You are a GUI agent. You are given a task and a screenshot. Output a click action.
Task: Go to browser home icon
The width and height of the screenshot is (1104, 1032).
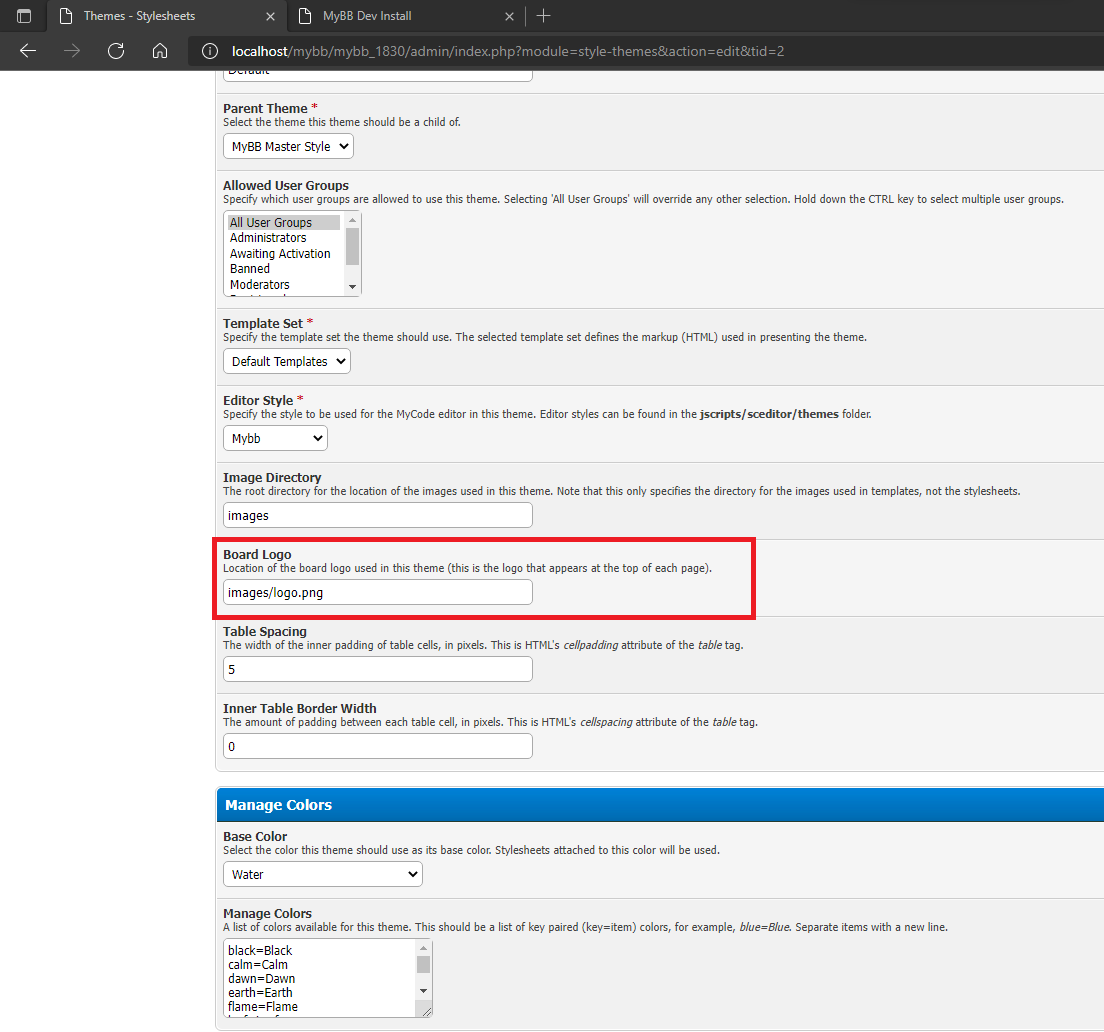159,51
